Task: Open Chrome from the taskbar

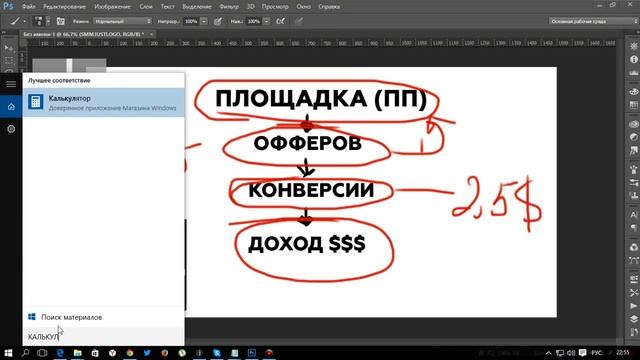Action: point(130,353)
